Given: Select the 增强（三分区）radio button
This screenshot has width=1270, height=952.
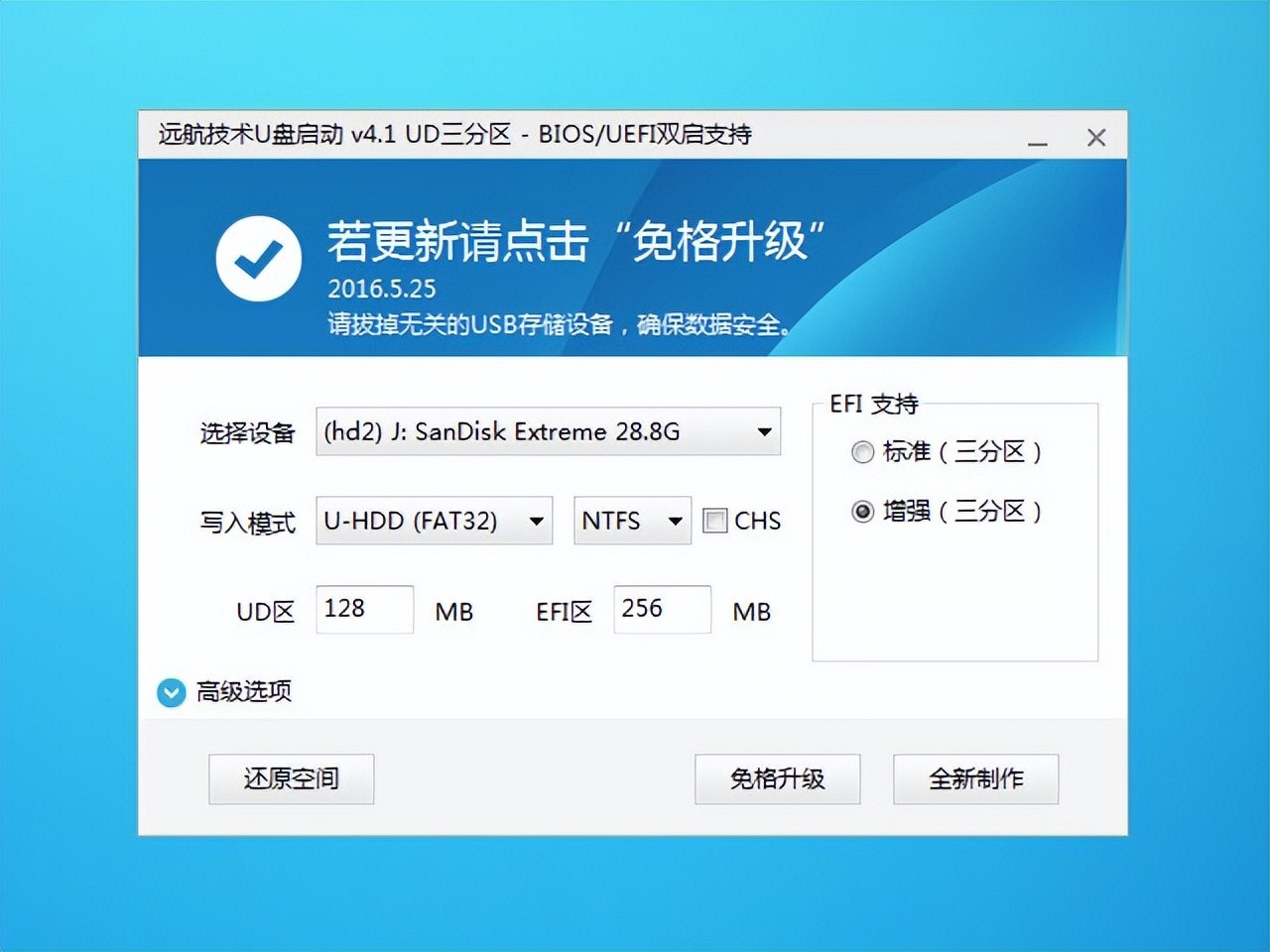Looking at the screenshot, I should tap(862, 512).
